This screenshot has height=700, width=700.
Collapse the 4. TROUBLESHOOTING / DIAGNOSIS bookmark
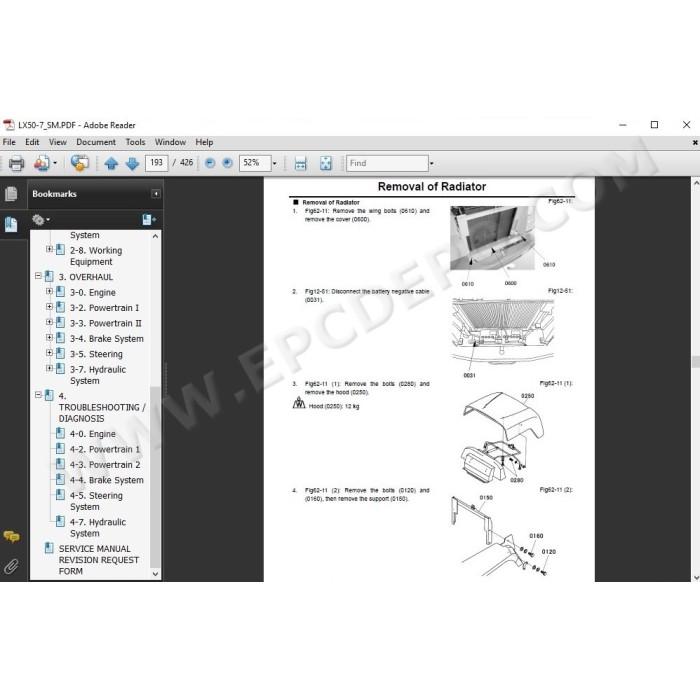click(38, 395)
